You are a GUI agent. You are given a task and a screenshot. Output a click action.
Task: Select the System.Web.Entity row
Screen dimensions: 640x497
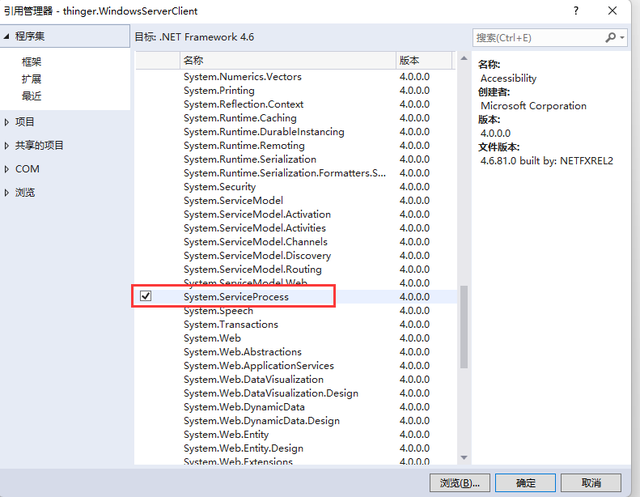(x=296, y=435)
